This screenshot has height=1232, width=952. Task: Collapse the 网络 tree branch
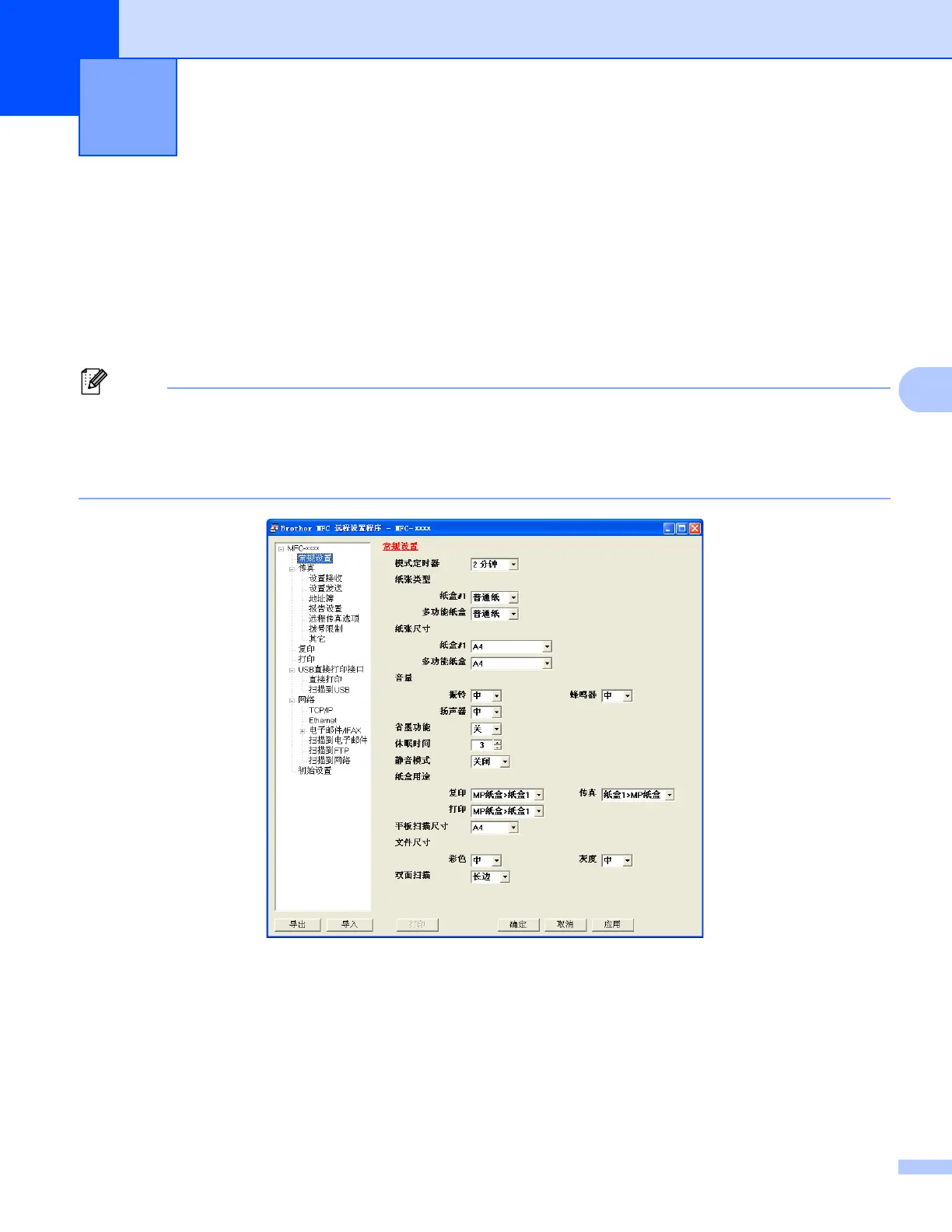click(292, 700)
